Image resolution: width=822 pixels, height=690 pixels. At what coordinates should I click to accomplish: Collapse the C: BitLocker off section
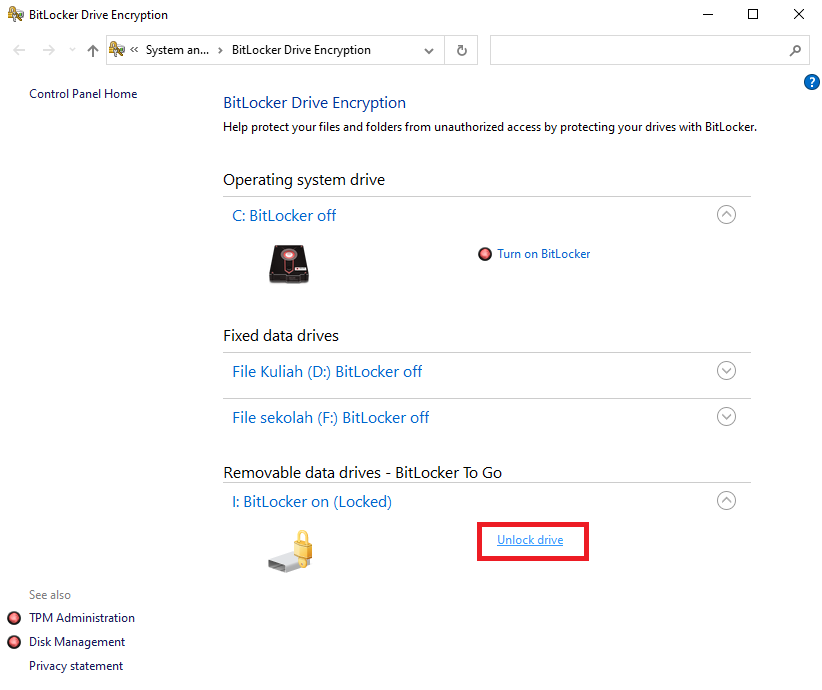click(x=726, y=214)
